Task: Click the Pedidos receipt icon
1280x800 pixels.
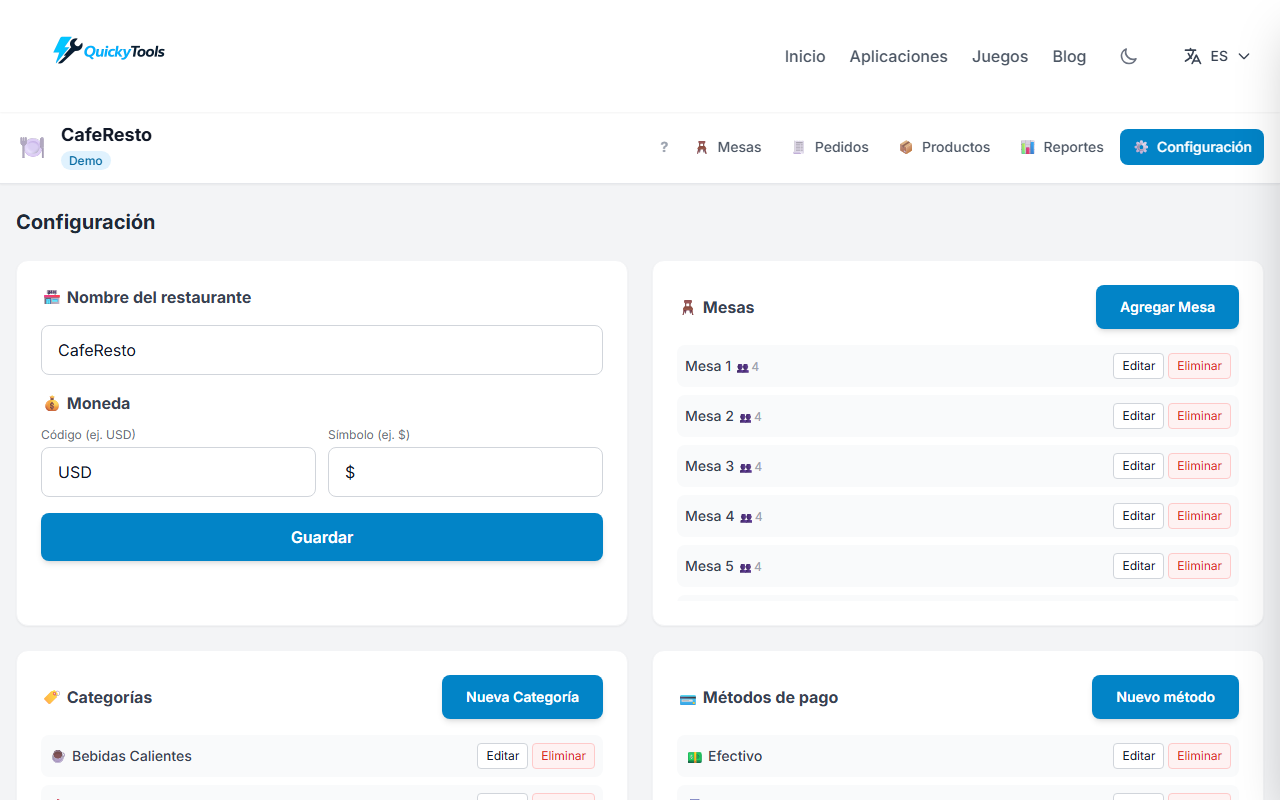Action: (798, 147)
